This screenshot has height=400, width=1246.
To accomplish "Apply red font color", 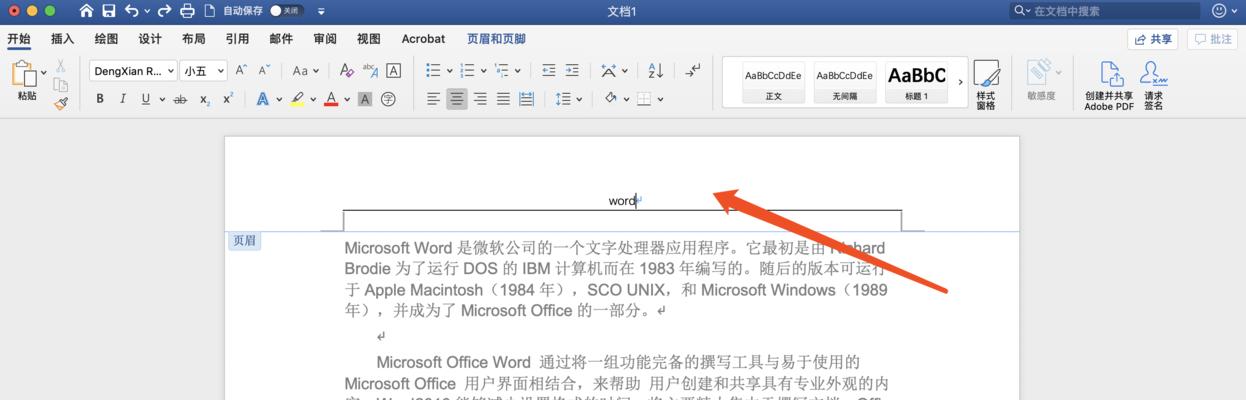I will tap(331, 99).
